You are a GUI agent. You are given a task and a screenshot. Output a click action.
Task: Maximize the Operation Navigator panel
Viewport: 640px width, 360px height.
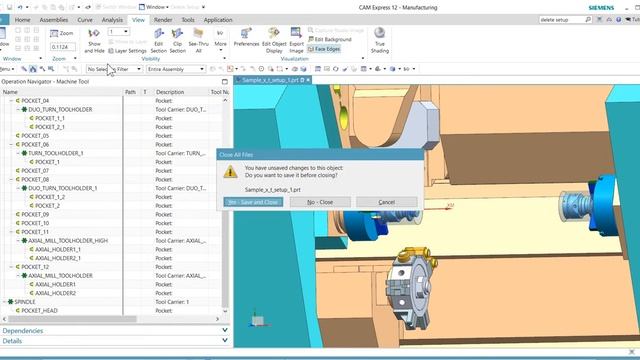224,82
